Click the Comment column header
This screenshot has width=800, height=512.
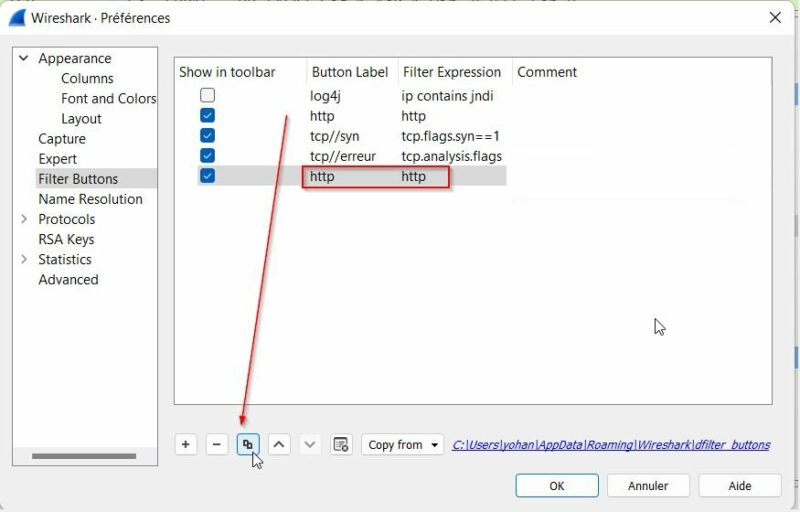547,72
